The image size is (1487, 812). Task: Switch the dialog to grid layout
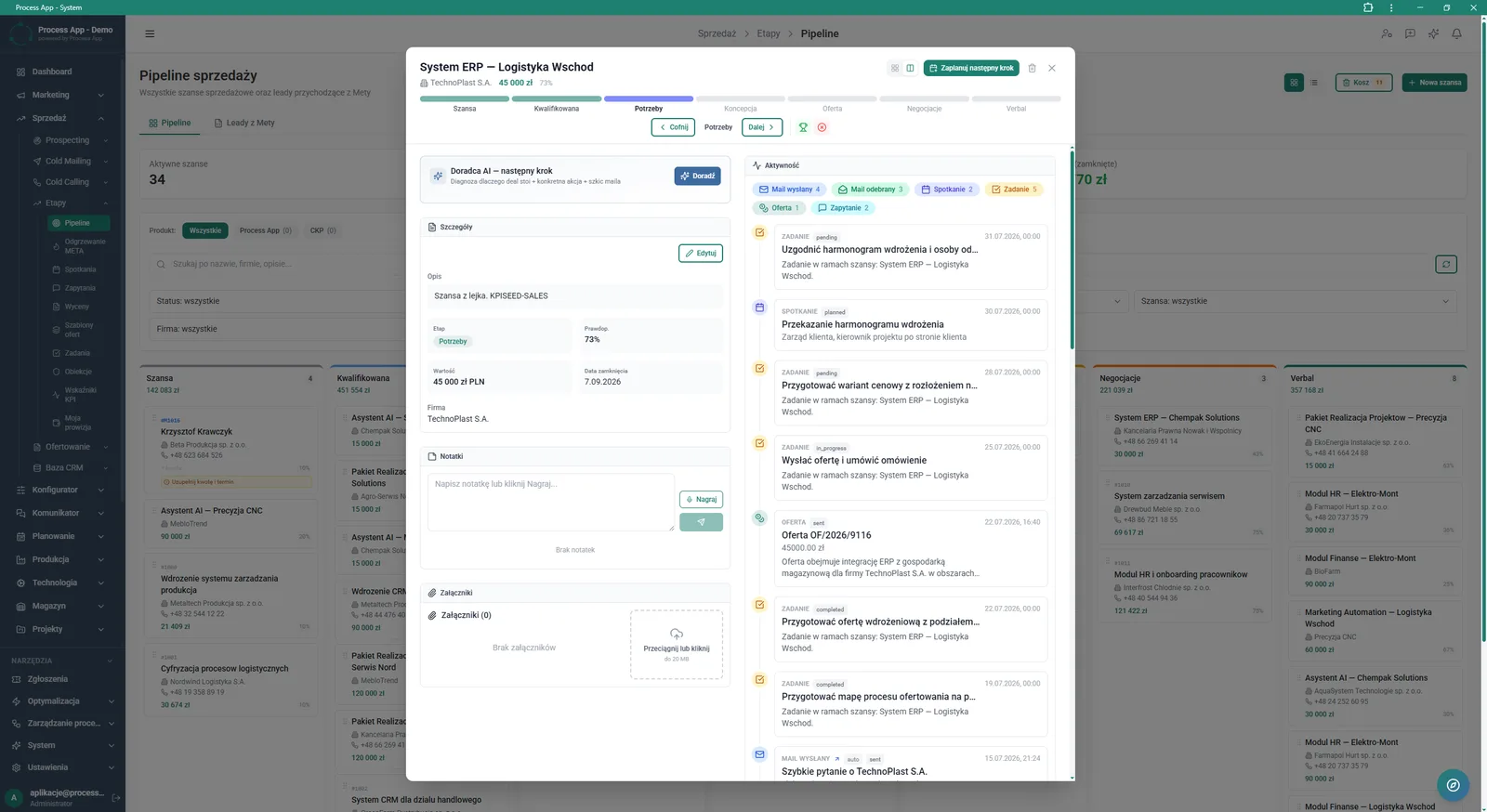pos(895,68)
